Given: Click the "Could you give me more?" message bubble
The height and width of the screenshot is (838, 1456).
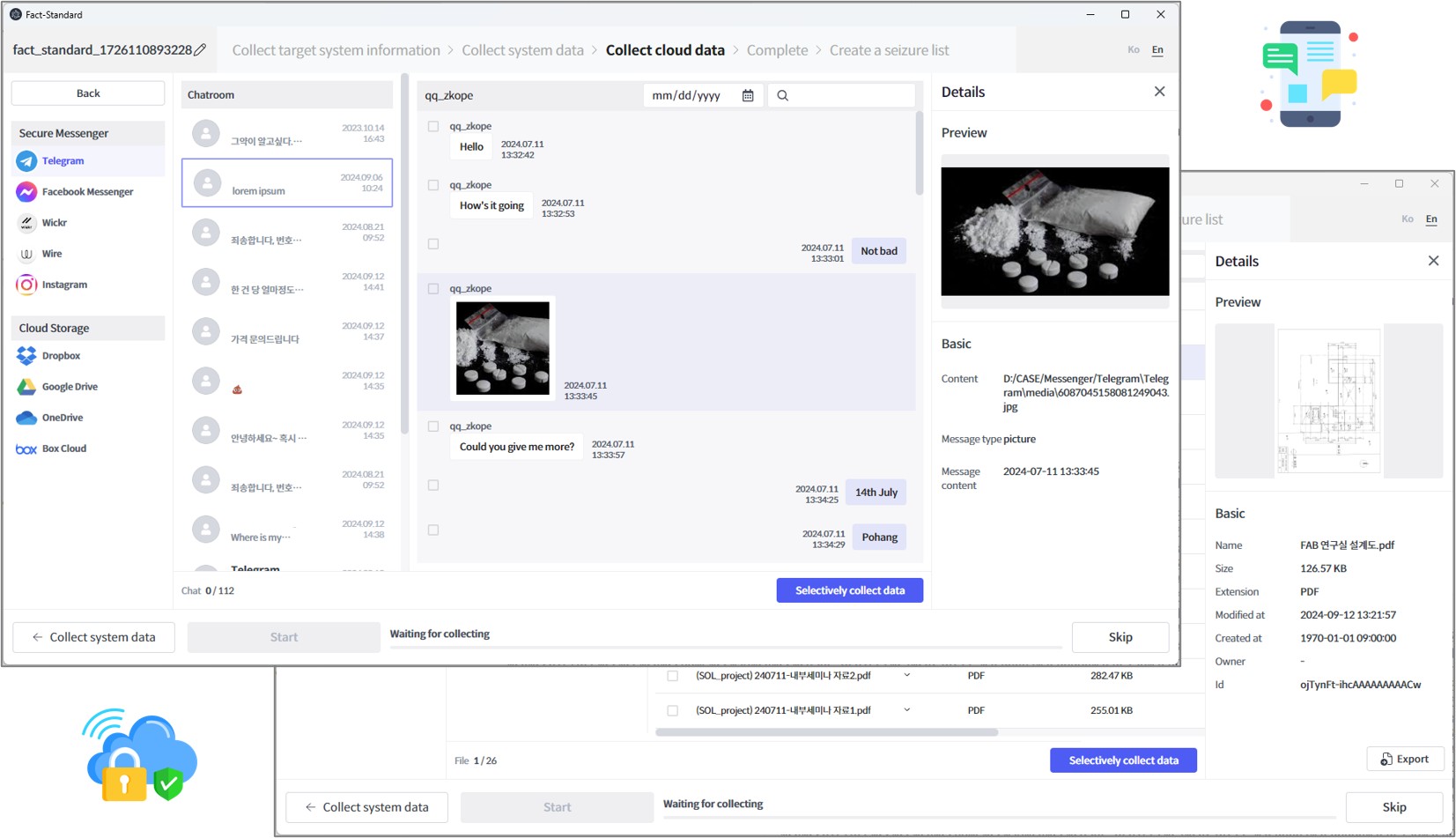Looking at the screenshot, I should point(517,447).
